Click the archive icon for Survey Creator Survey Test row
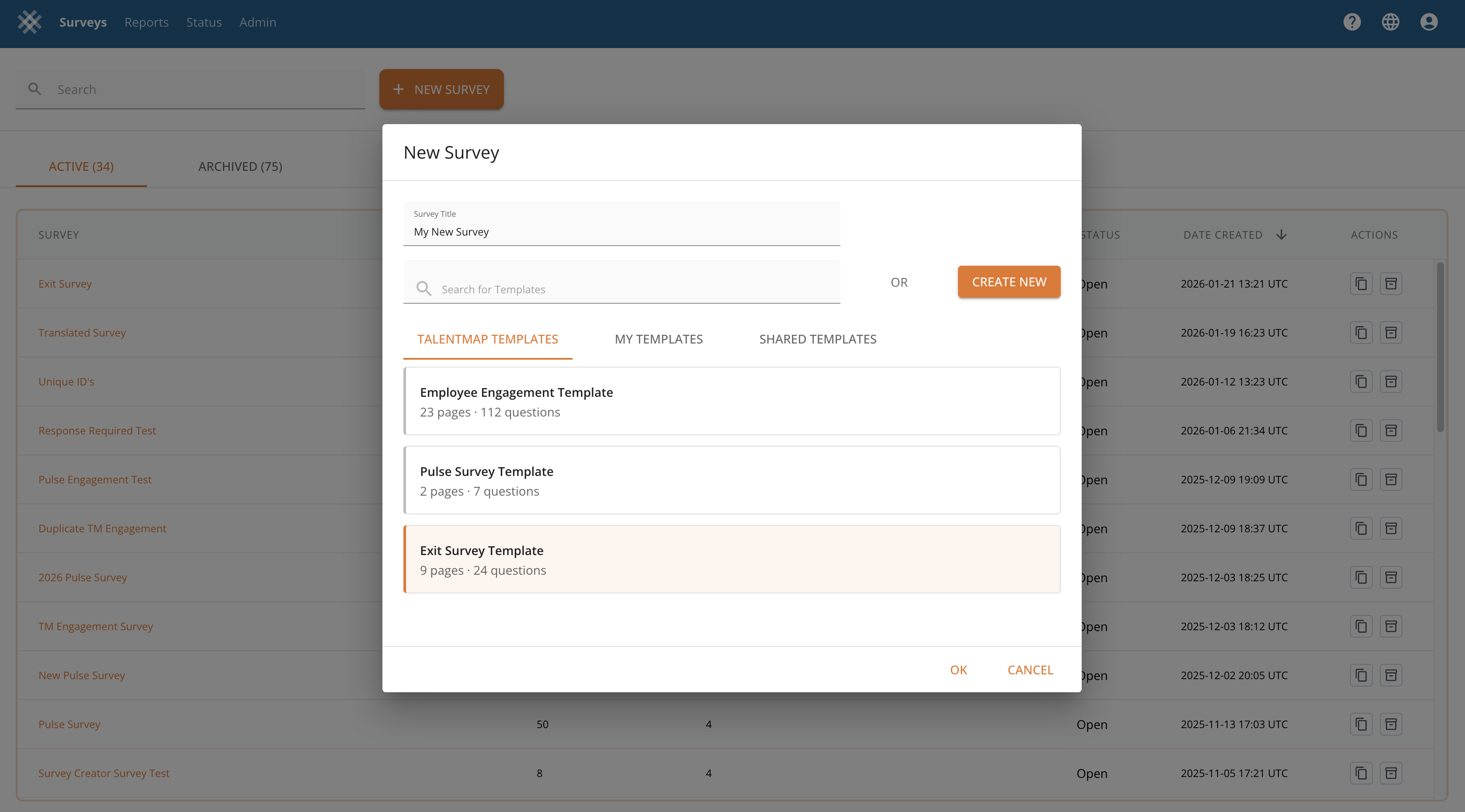1465x812 pixels. [x=1391, y=774]
